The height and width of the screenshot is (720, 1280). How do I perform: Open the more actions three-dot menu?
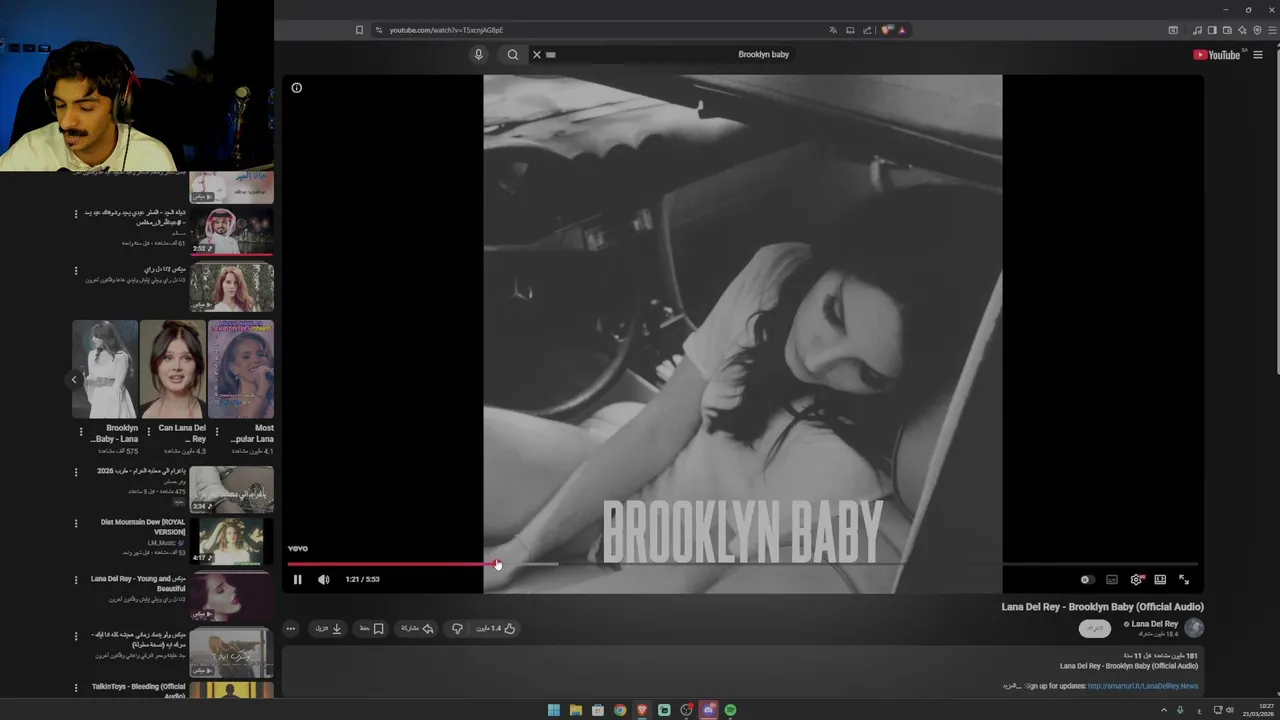[290, 628]
